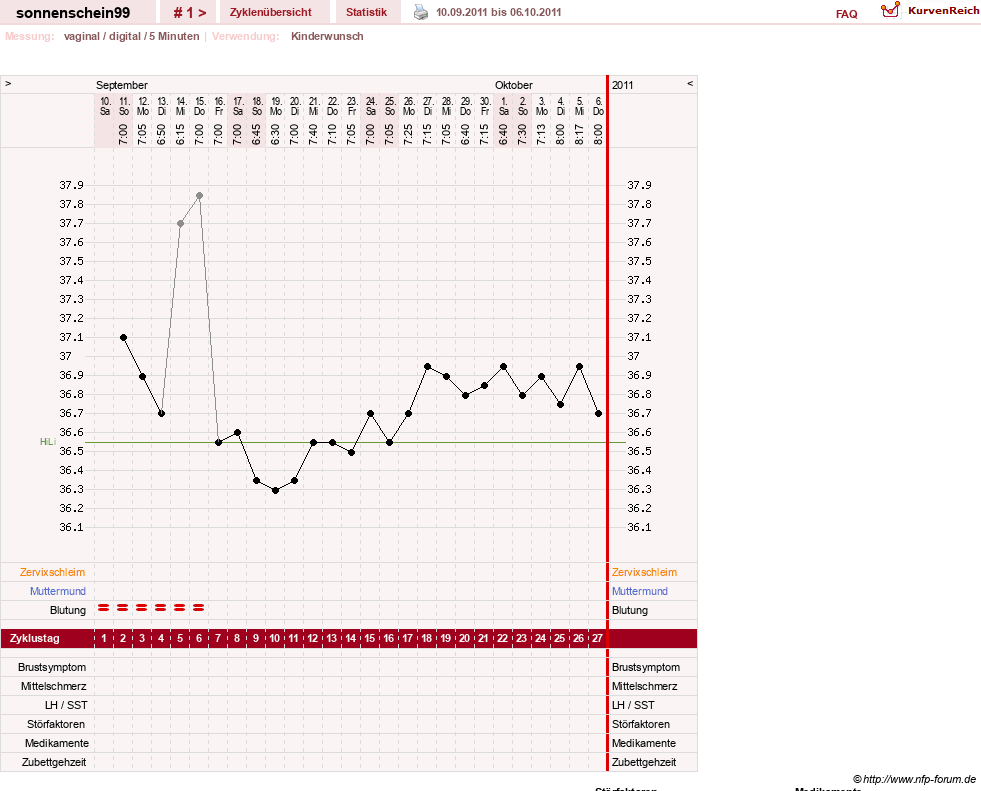Image resolution: width=981 pixels, height=791 pixels.
Task: Click the left Muttermund row label
Action: tap(58, 591)
